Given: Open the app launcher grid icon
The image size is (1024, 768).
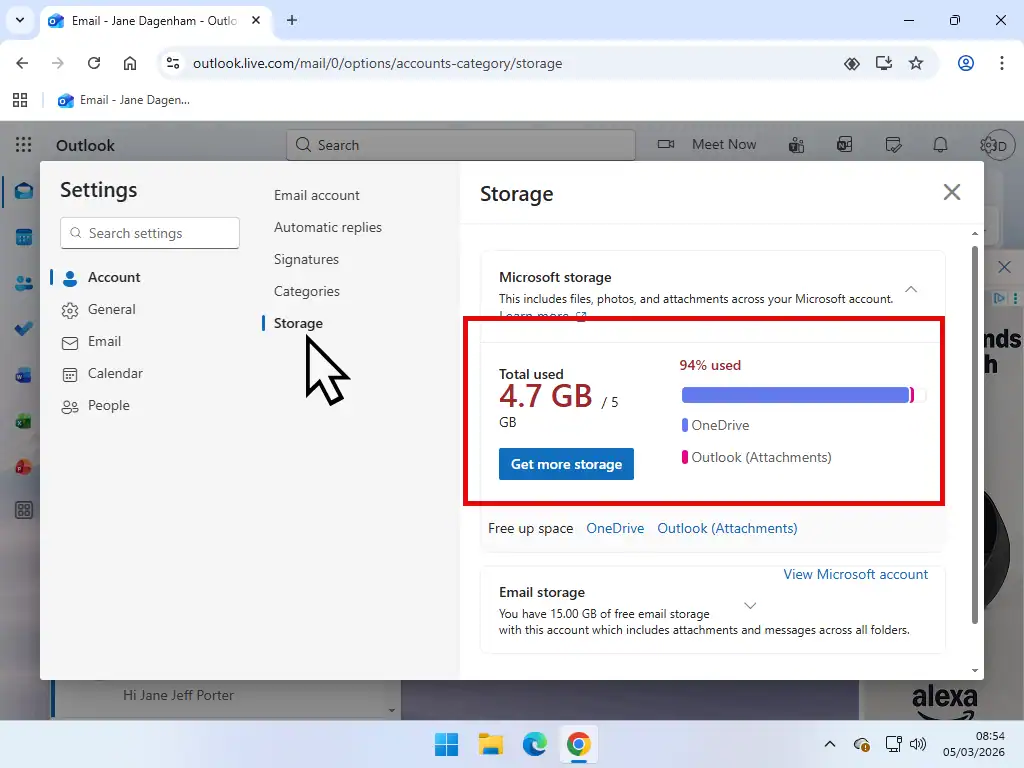Looking at the screenshot, I should click(21, 144).
